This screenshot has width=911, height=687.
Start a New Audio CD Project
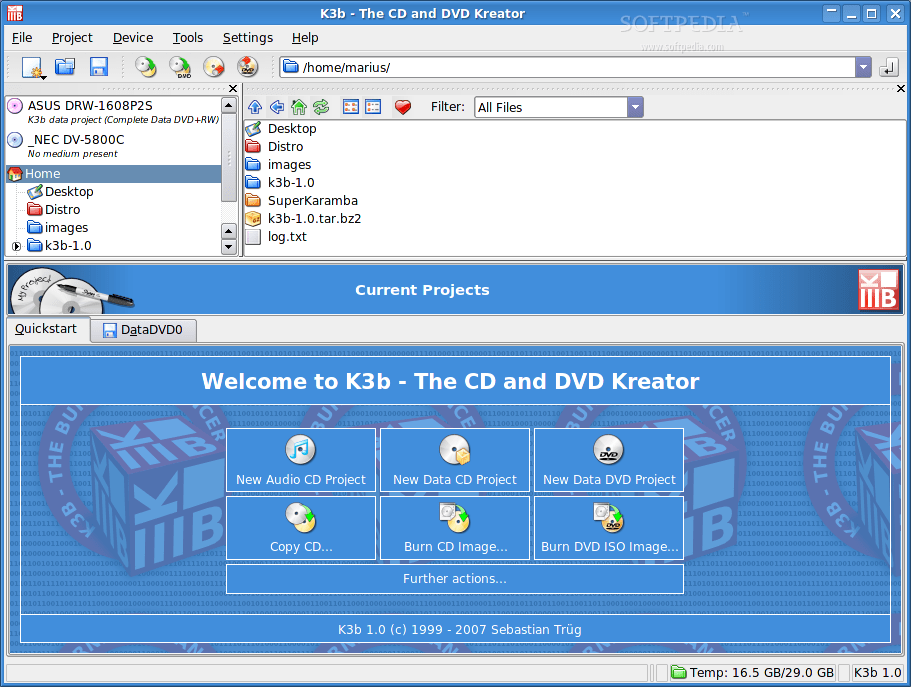[x=301, y=460]
